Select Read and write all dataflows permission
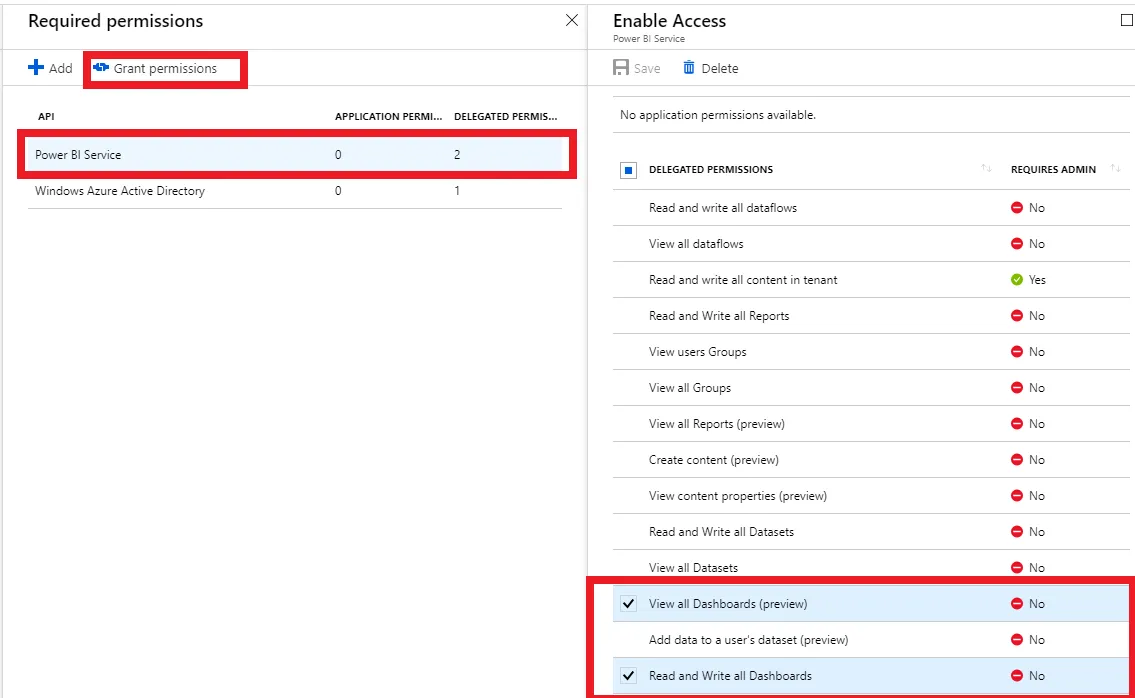Screen dimensions: 1135x698 (x=723, y=208)
